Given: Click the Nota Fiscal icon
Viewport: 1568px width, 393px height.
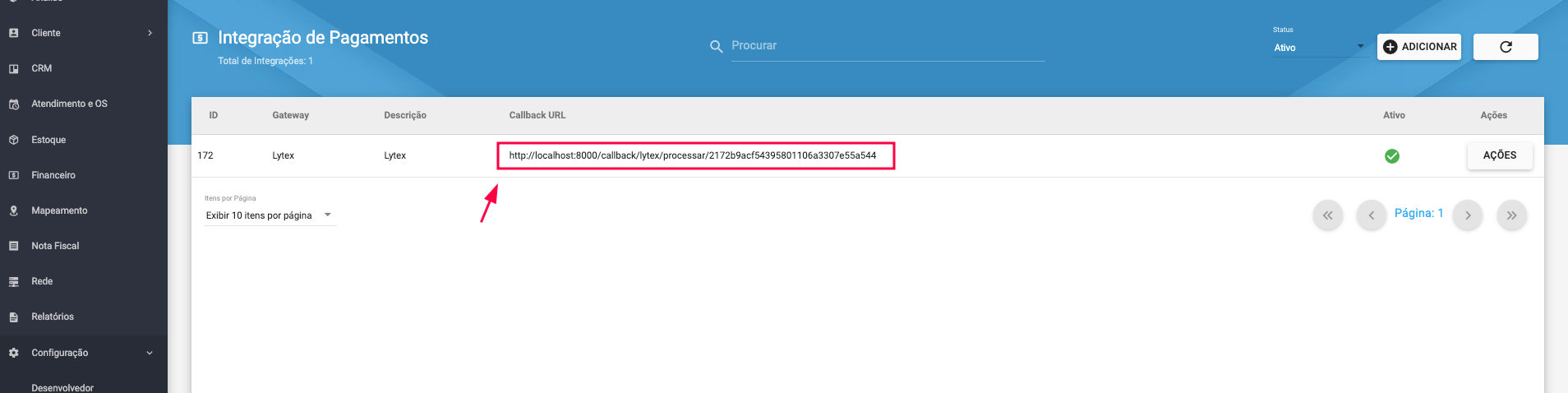Looking at the screenshot, I should pos(13,246).
